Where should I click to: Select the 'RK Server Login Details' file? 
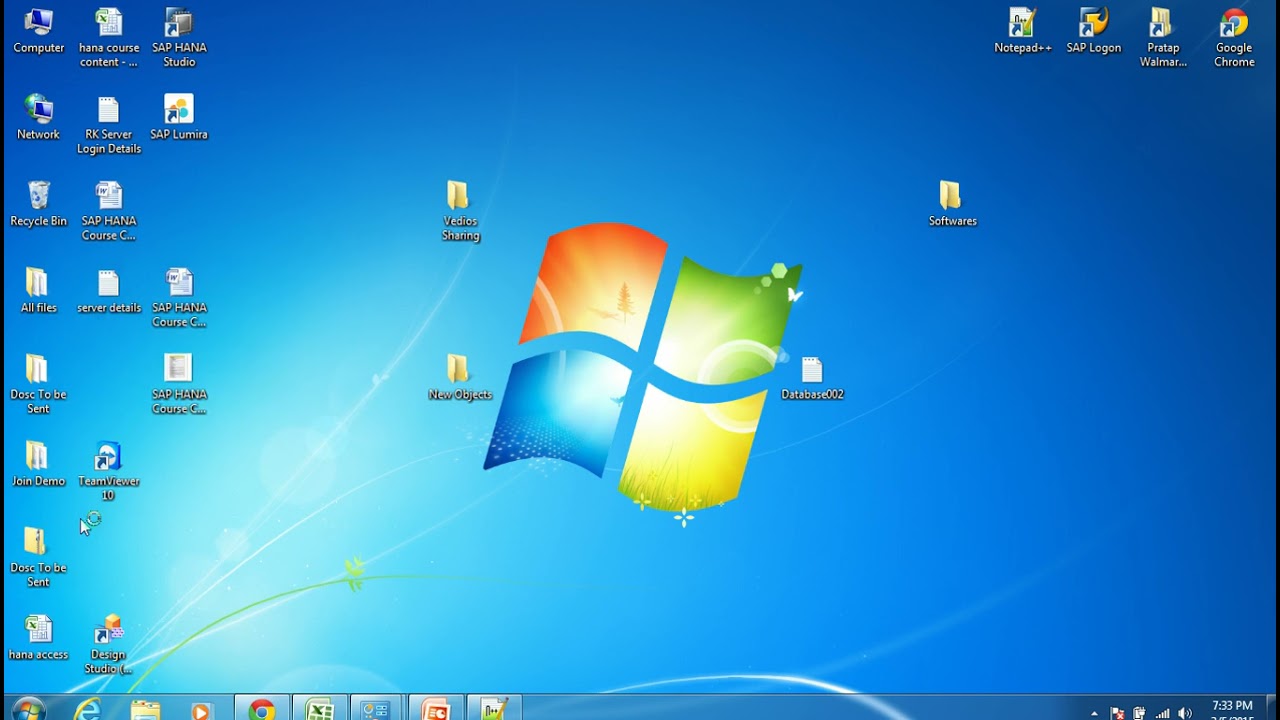[x=109, y=125]
